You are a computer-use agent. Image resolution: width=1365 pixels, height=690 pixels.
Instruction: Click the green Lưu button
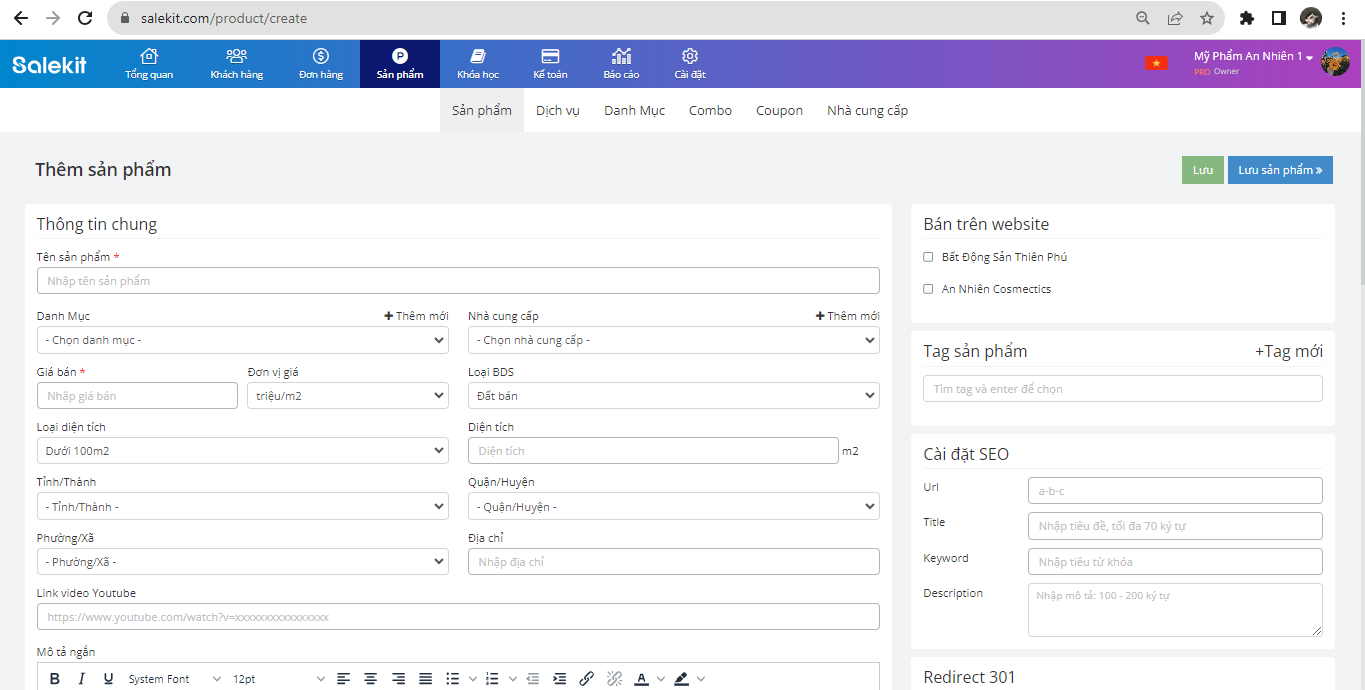coord(1202,170)
